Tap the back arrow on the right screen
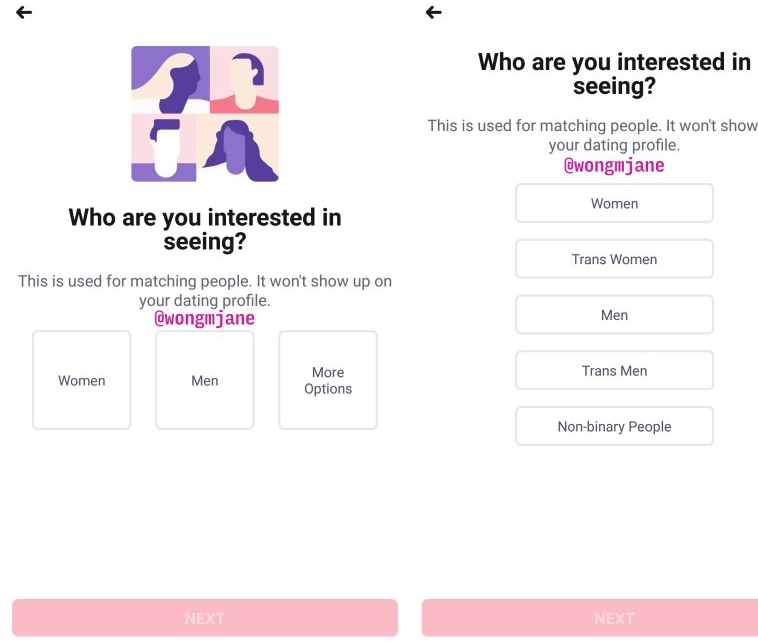This screenshot has height=642, width=758. pos(433,12)
